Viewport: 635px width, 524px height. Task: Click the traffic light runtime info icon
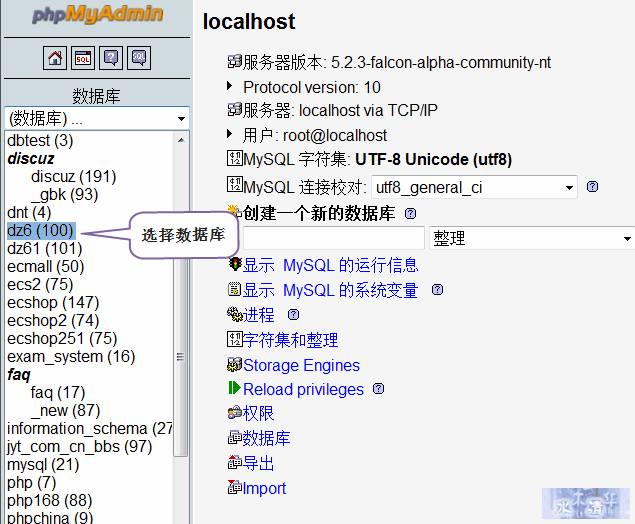234,264
